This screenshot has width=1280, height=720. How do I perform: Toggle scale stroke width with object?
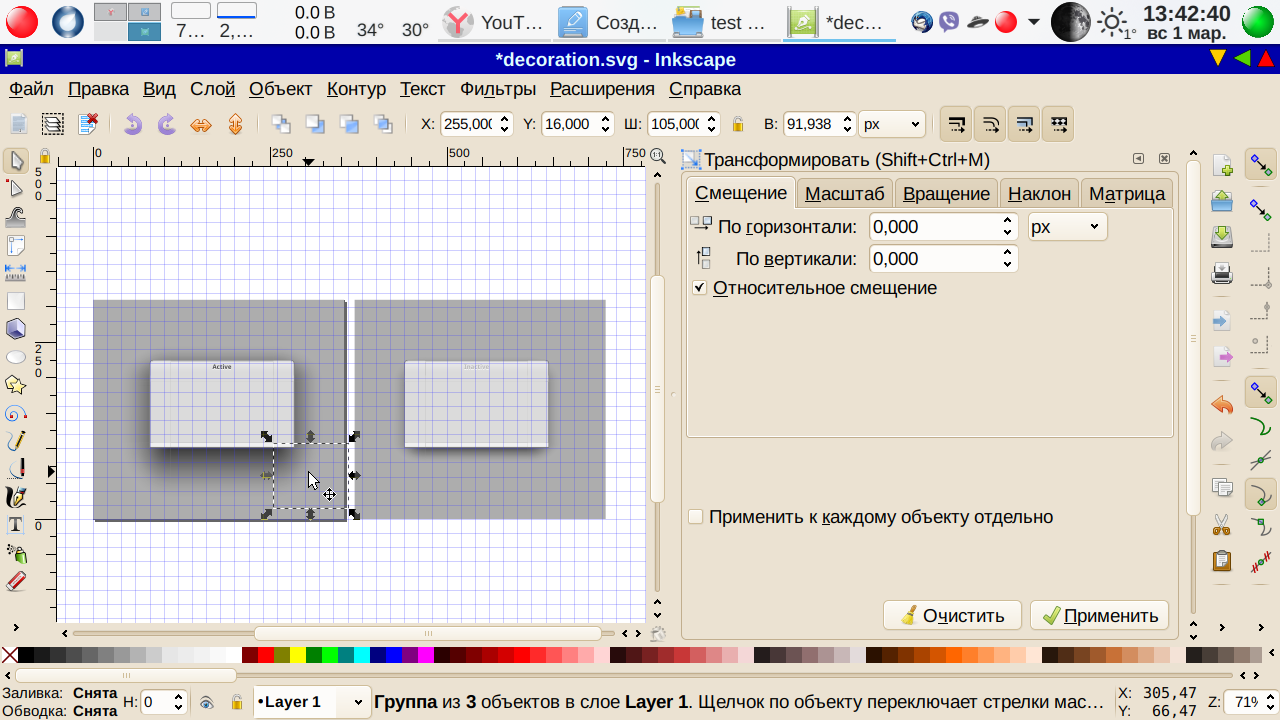click(x=957, y=124)
